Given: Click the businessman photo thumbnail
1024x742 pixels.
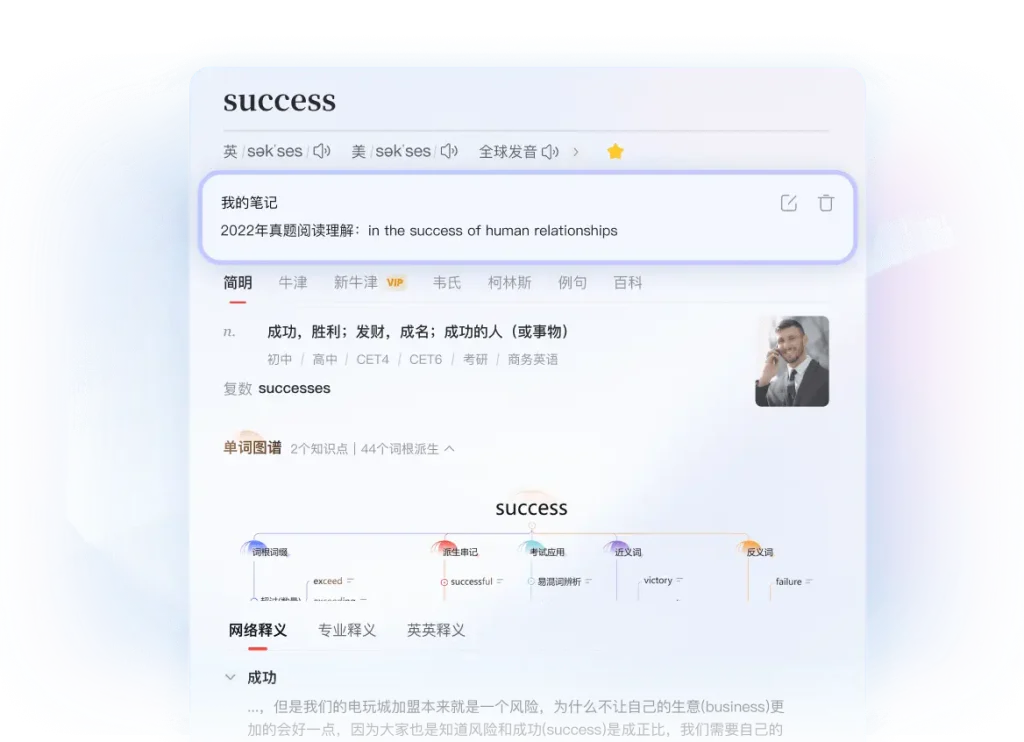Looking at the screenshot, I should (x=792, y=361).
